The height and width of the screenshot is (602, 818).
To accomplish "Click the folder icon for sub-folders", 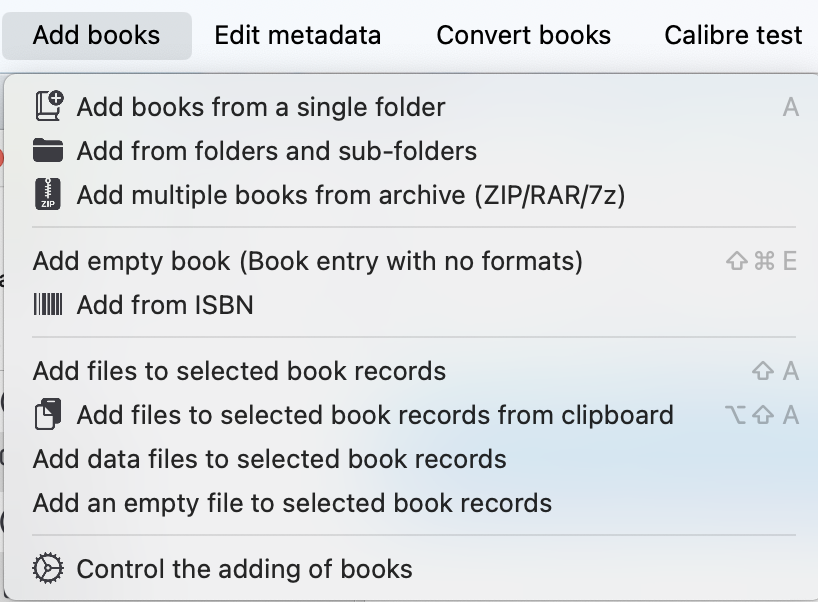I will 48,151.
